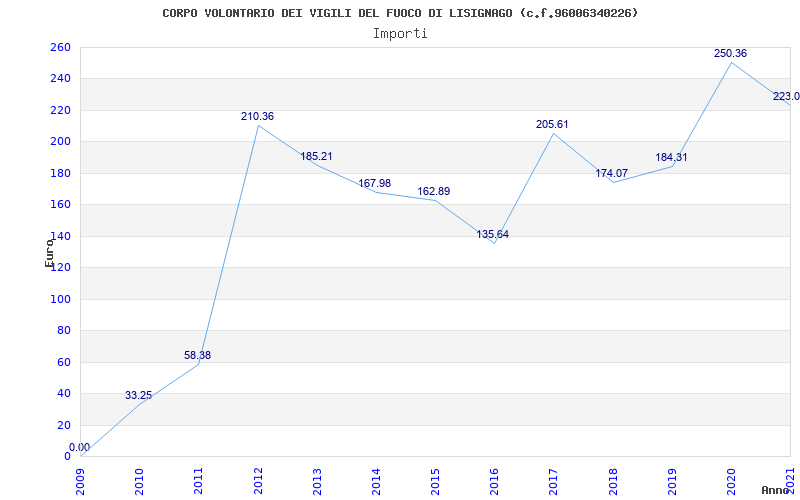Select data label 185.21
Viewport: 800px width, 500px height.
coord(316,156)
